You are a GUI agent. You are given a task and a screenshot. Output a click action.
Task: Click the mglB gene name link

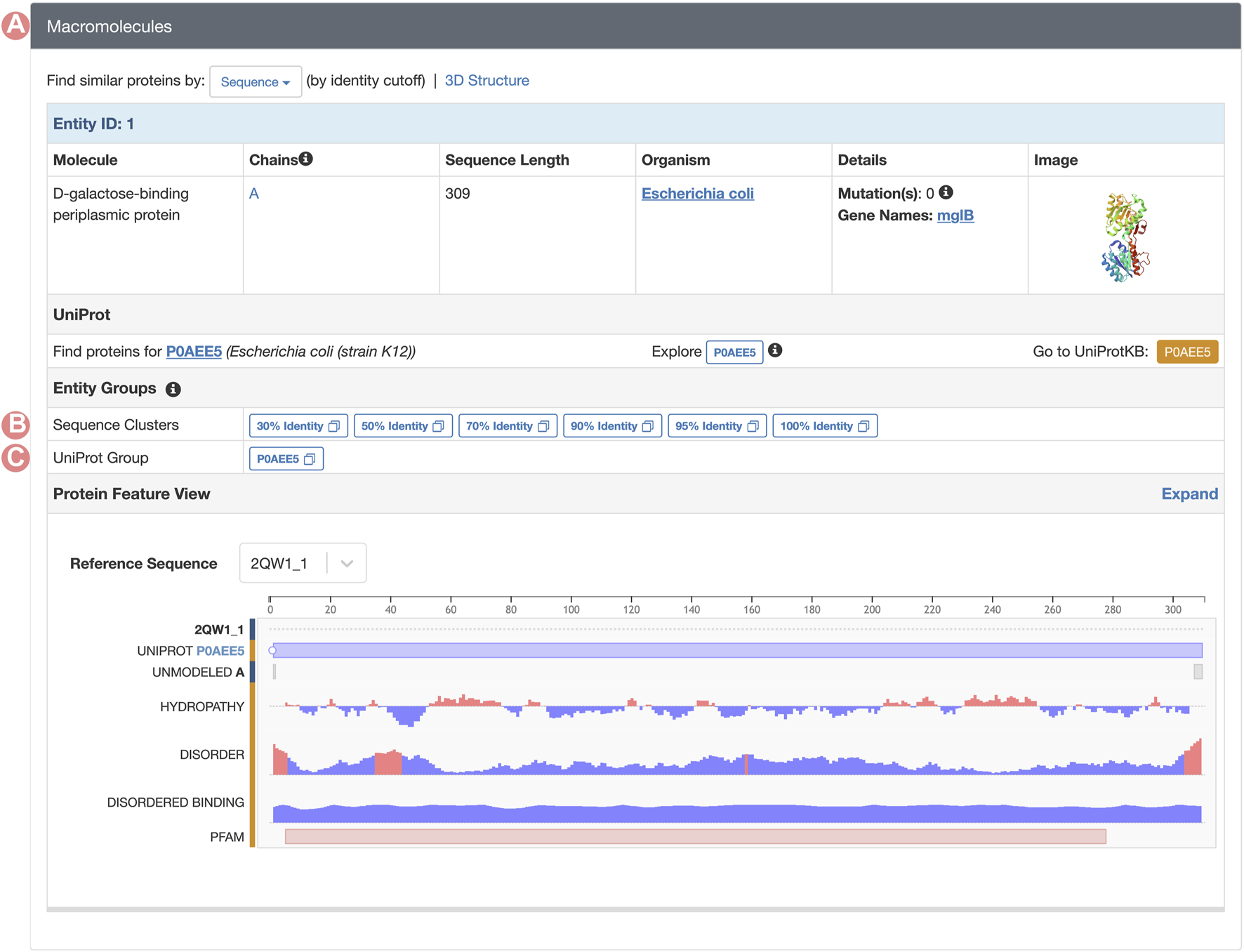point(955,216)
